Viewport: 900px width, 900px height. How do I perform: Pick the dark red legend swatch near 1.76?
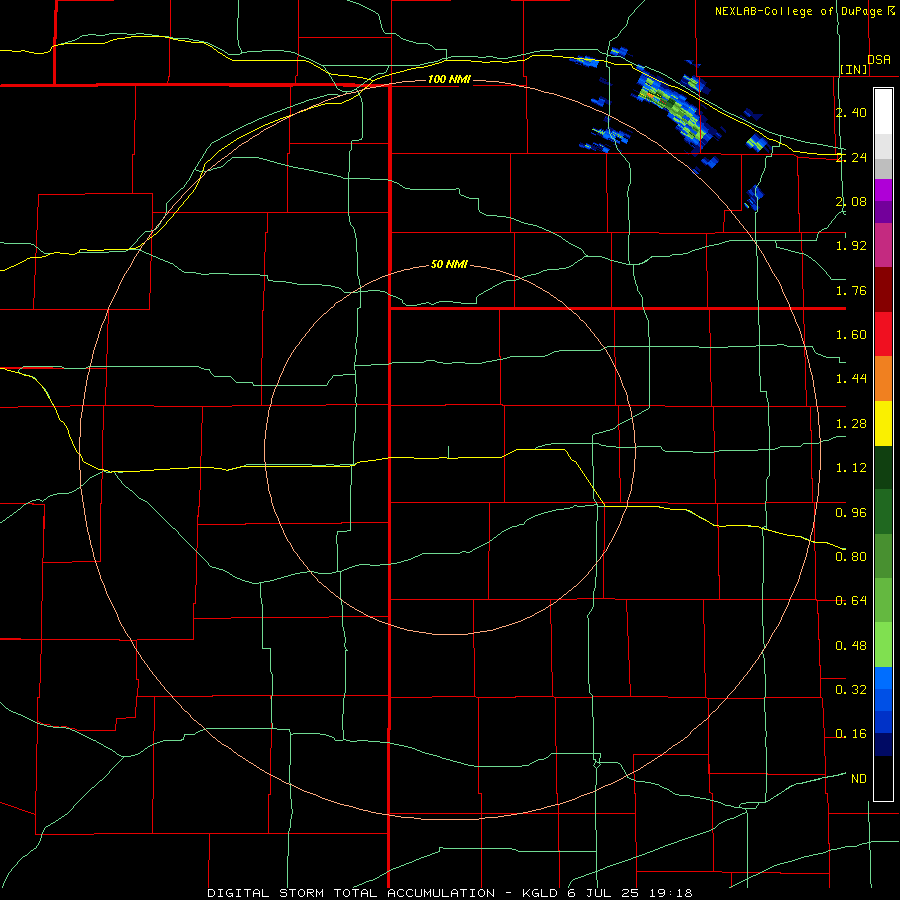point(883,290)
